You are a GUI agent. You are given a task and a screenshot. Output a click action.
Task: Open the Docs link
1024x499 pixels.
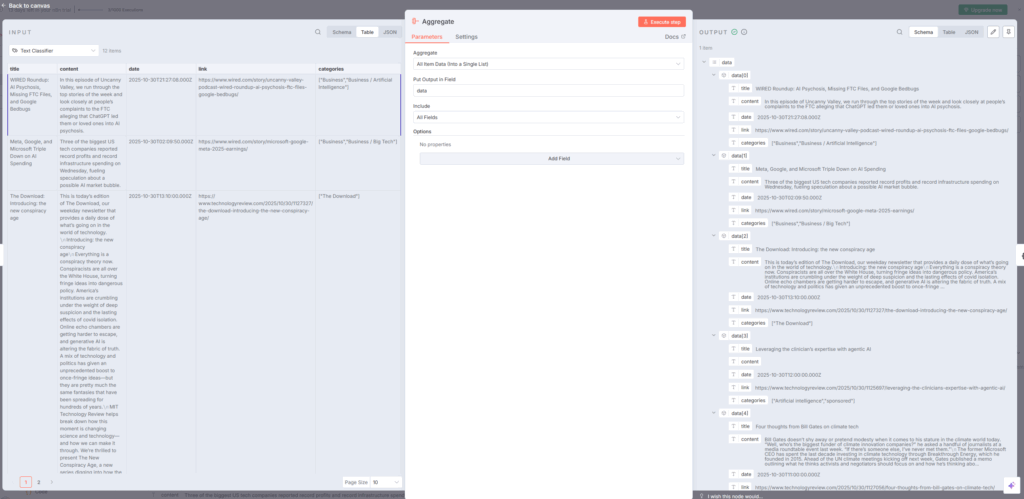coord(675,36)
